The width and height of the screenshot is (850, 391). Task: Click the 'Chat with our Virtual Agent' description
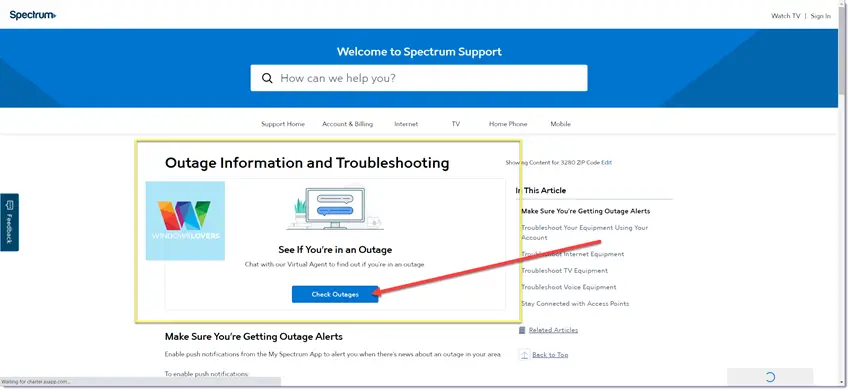pyautogui.click(x=334, y=265)
